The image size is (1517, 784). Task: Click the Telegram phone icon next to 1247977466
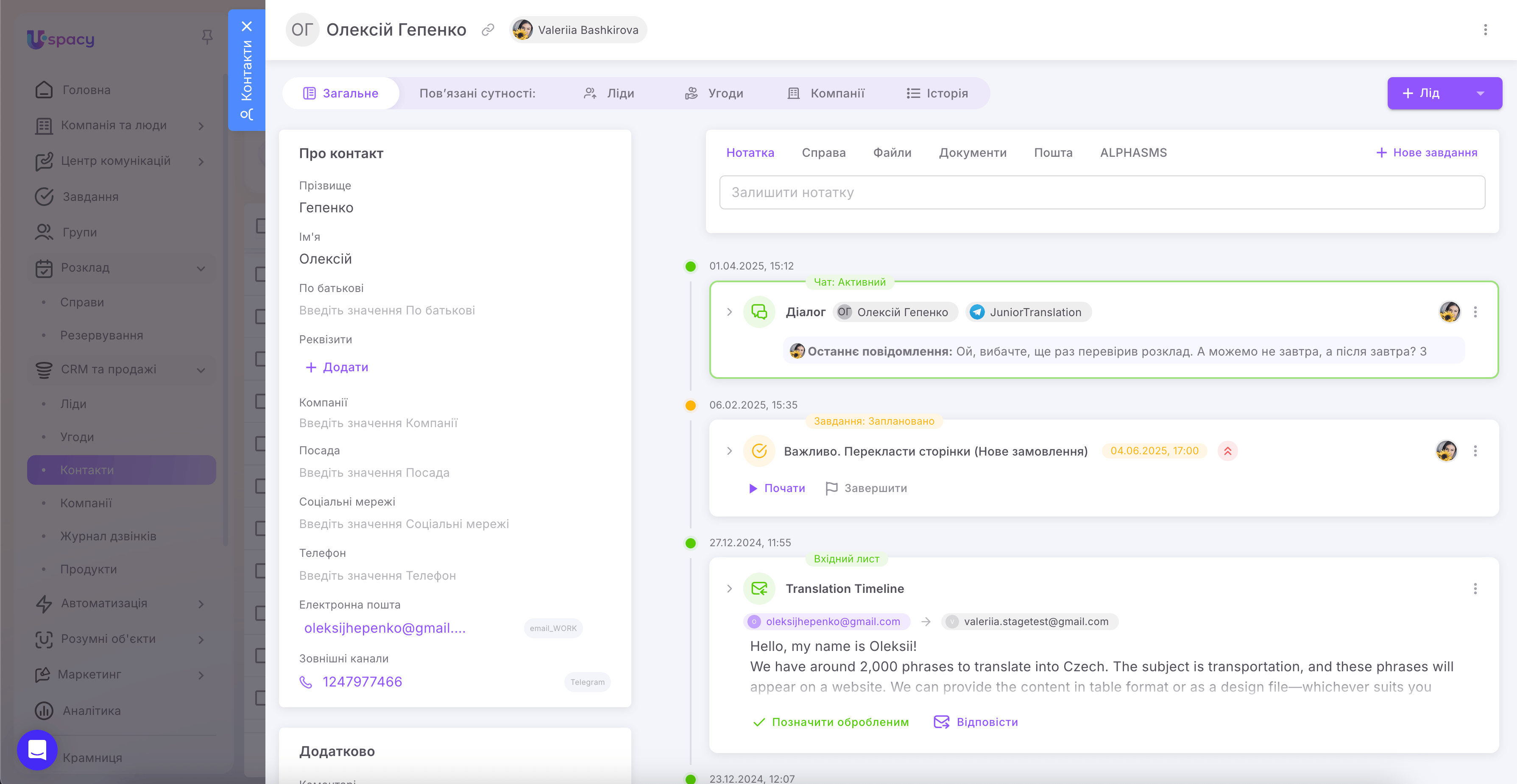pos(306,681)
